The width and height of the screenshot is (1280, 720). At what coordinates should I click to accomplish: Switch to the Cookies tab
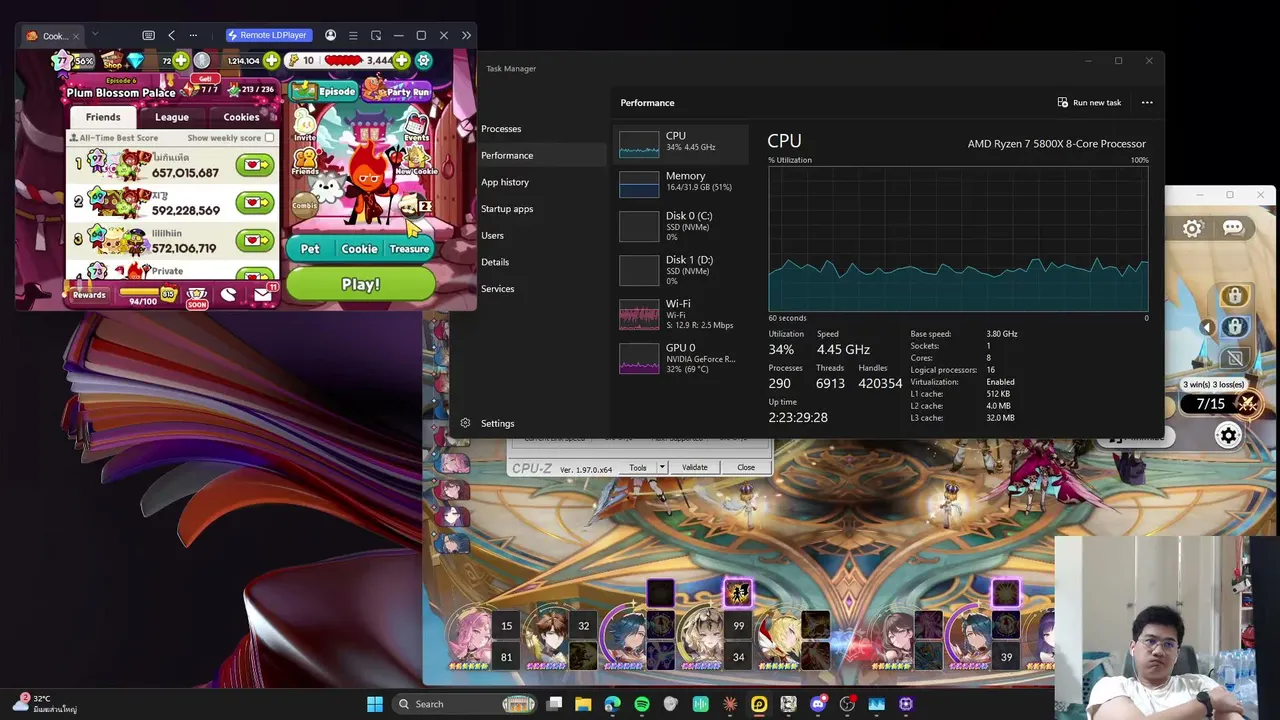[241, 117]
